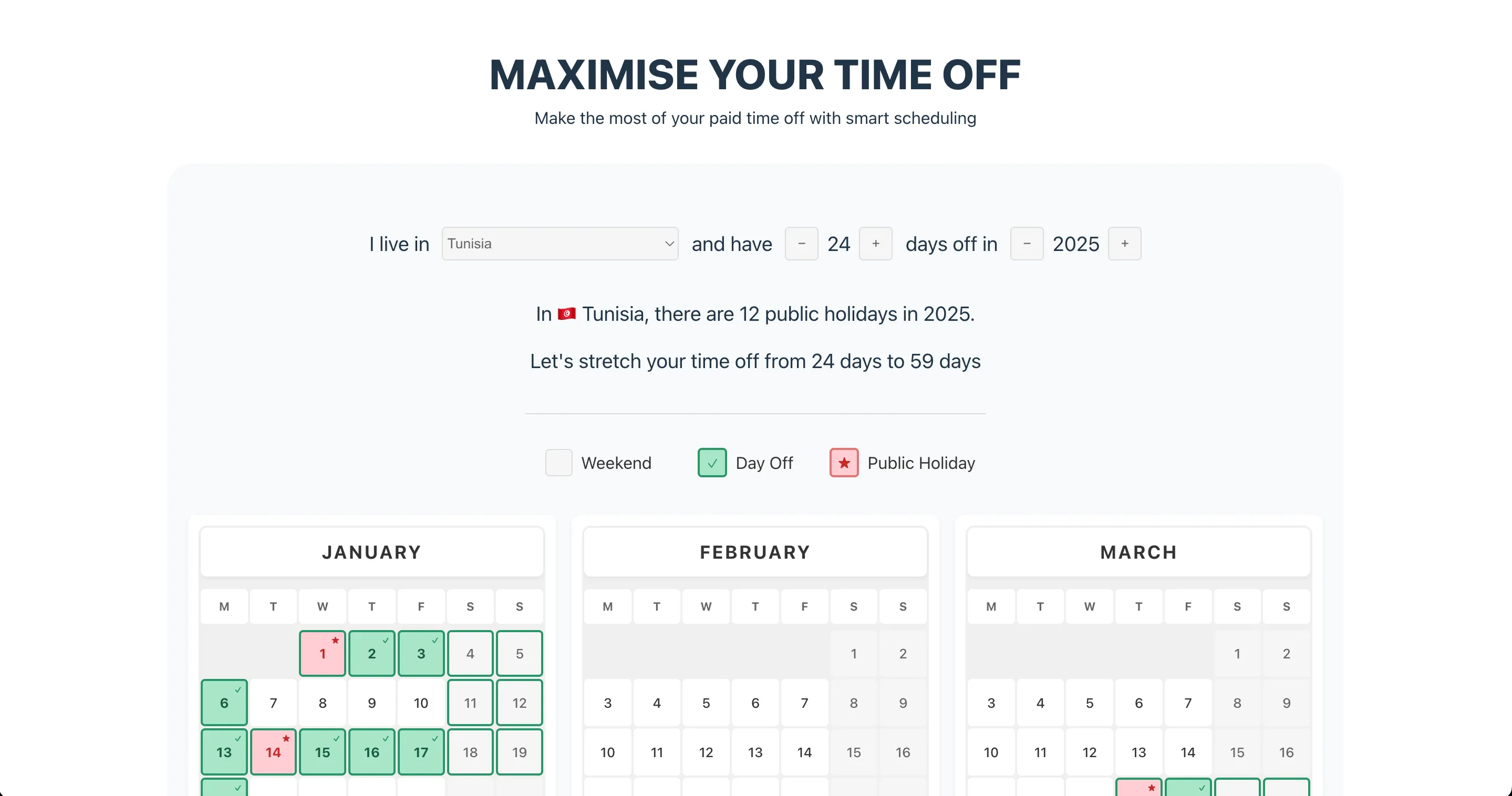Toggle January 6 day off
Viewport: 1512px width, 796px height.
224,703
